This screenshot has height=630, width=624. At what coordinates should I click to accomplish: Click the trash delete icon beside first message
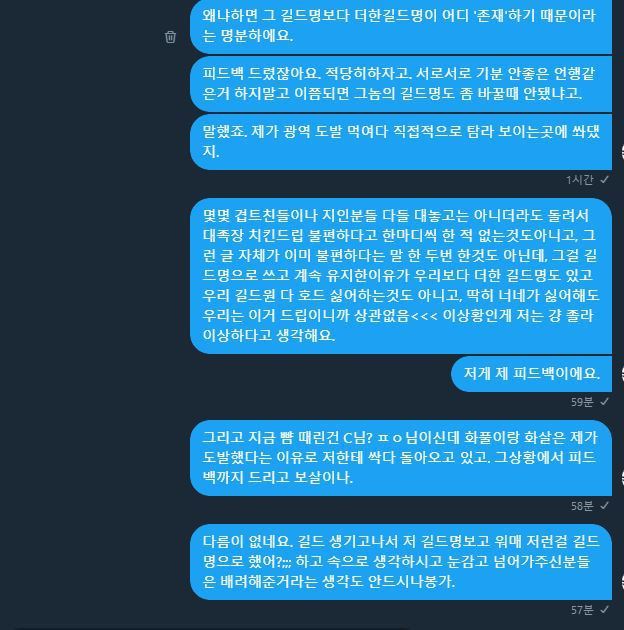tap(170, 37)
